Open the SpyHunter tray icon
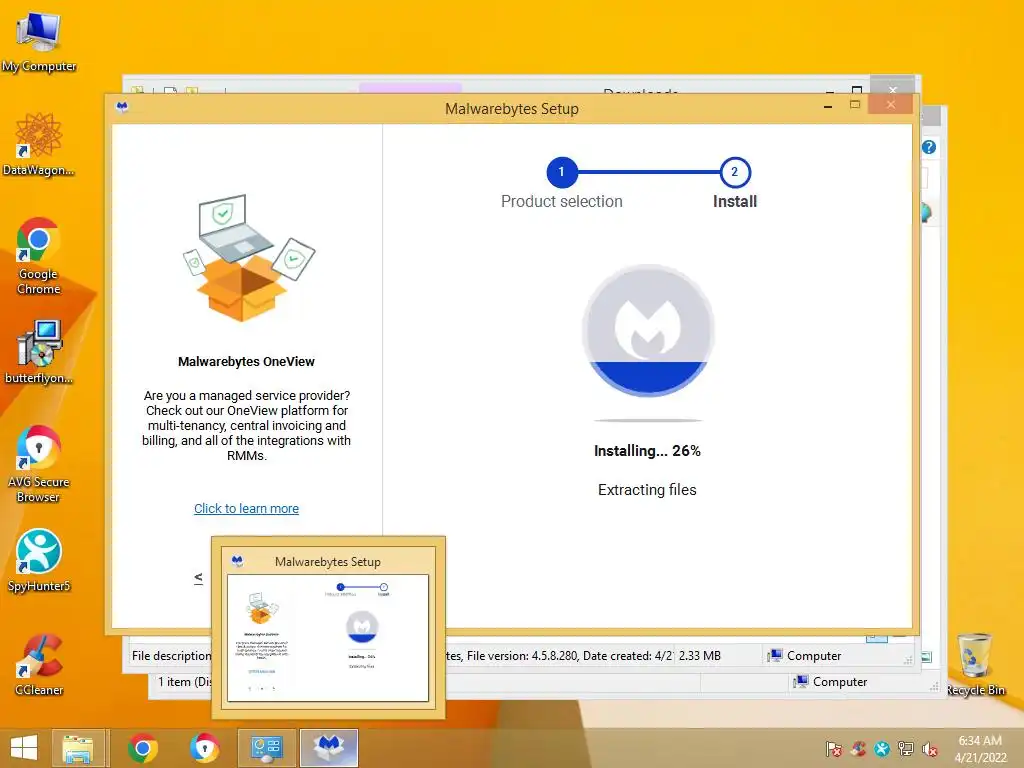1024x768 pixels. point(882,749)
